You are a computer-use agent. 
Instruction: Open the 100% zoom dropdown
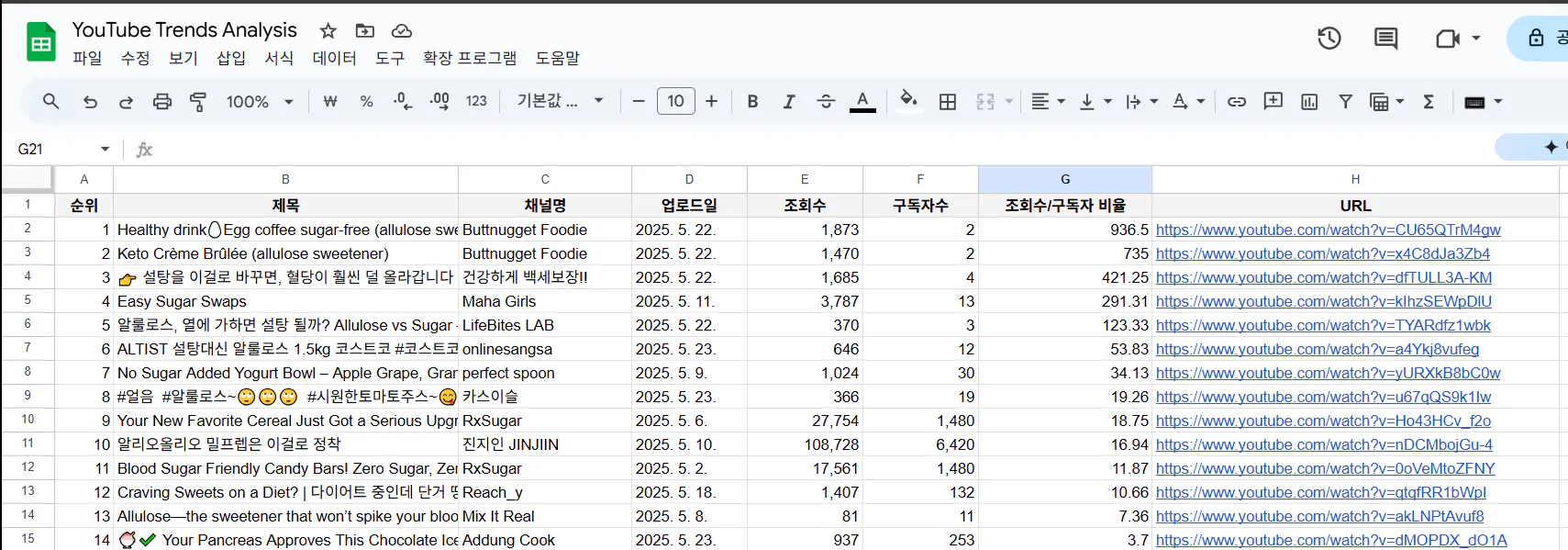coord(260,101)
